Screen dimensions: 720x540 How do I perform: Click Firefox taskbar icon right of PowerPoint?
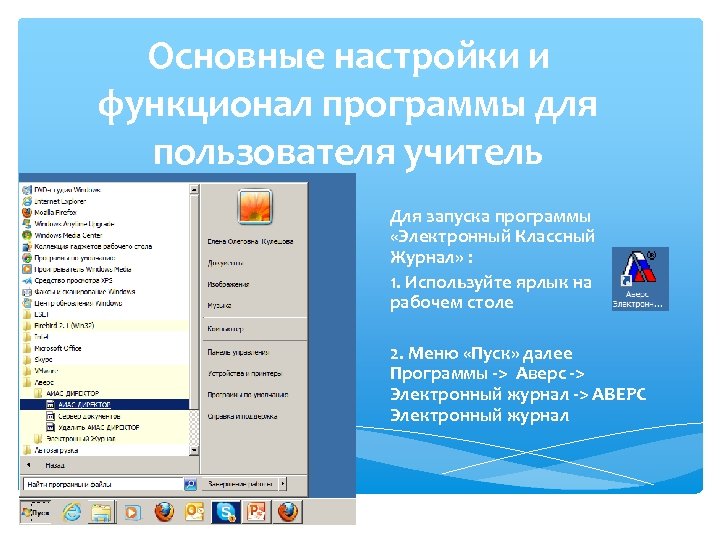pos(288,512)
